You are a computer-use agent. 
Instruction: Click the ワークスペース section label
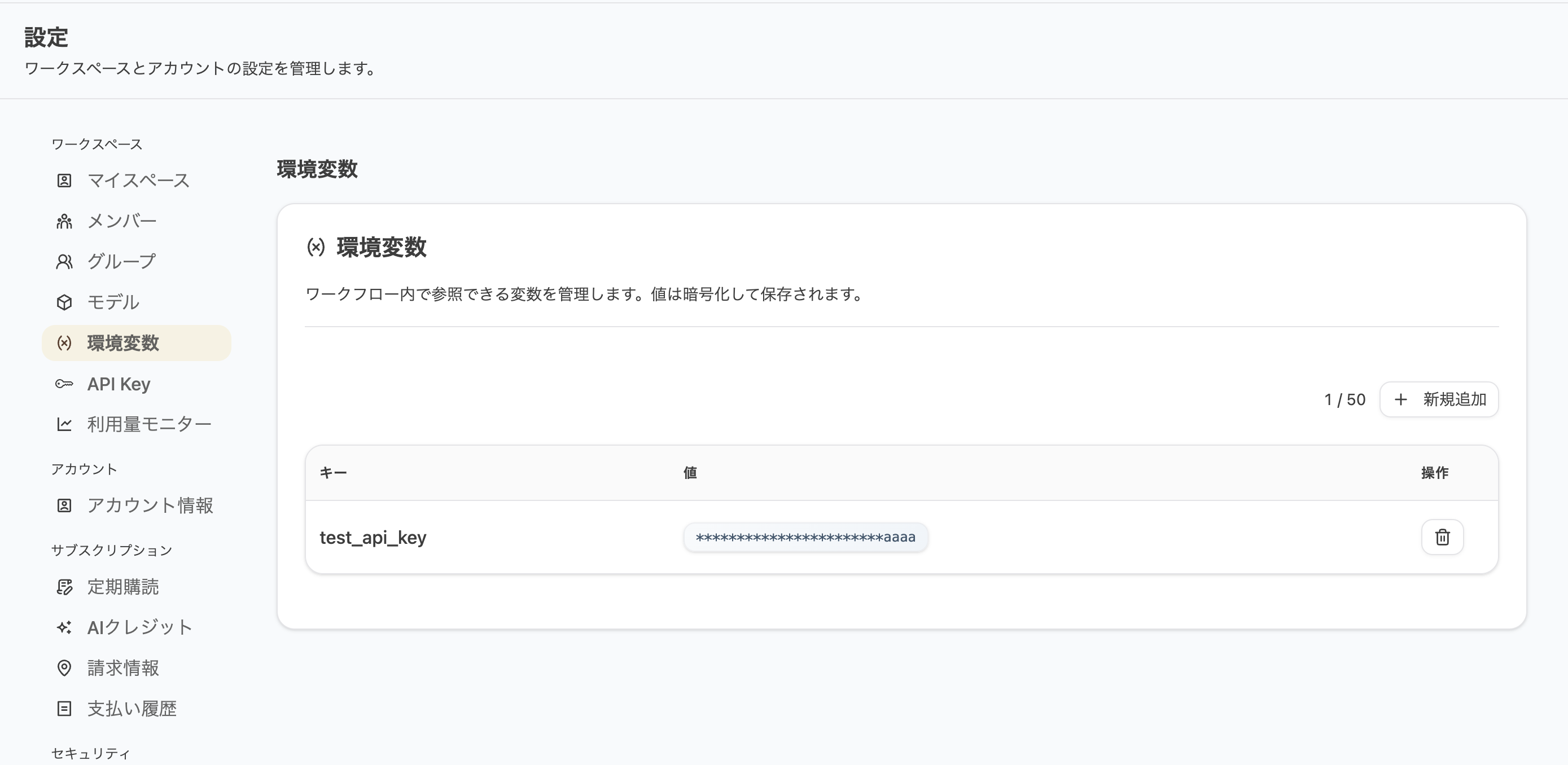click(x=97, y=144)
